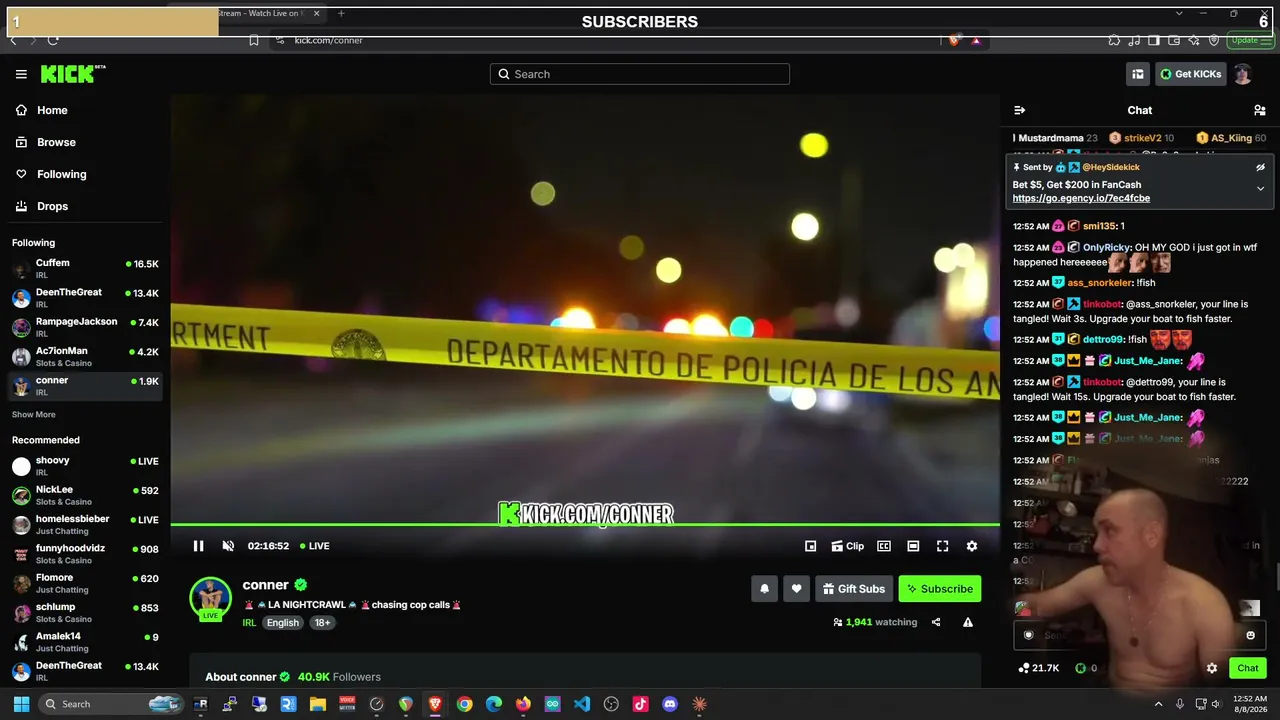Screen dimensions: 1280x720
Task: Open Browse in the sidebar
Action: coord(83,142)
